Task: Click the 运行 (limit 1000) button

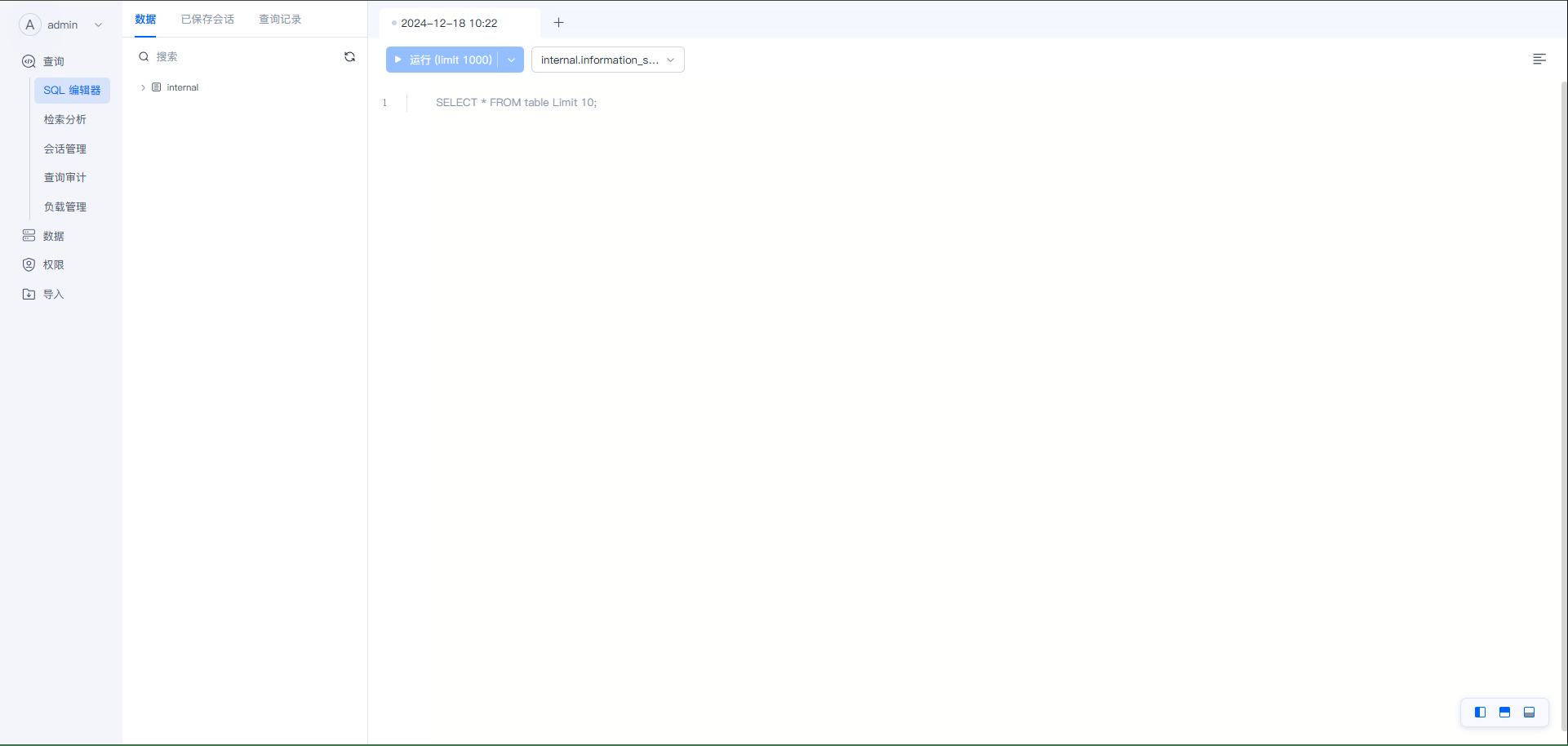Action: pyautogui.click(x=442, y=60)
